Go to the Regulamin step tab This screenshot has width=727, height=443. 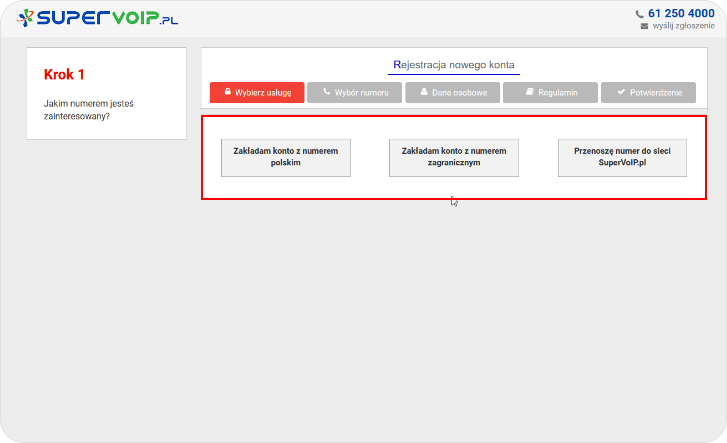[550, 93]
